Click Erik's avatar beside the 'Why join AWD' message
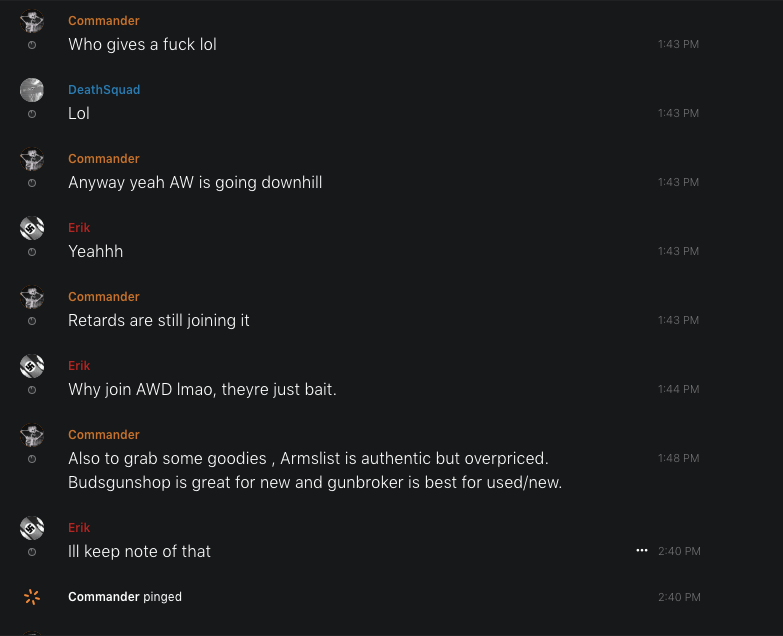Viewport: 783px width, 636px height. pyautogui.click(x=32, y=366)
